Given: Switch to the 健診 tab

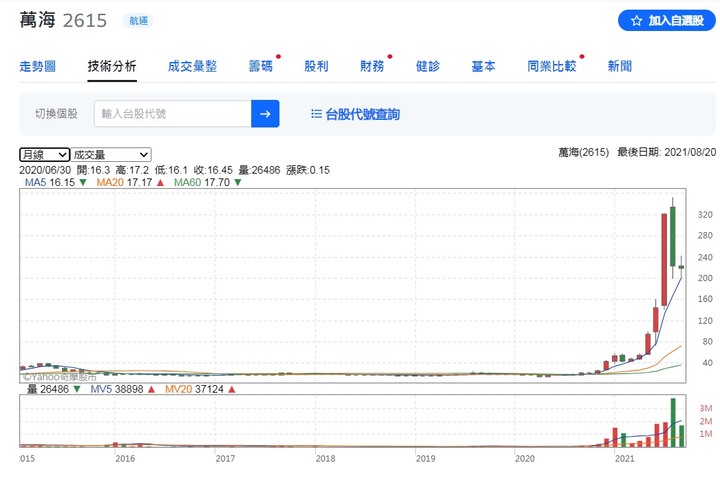Looking at the screenshot, I should coord(428,66).
